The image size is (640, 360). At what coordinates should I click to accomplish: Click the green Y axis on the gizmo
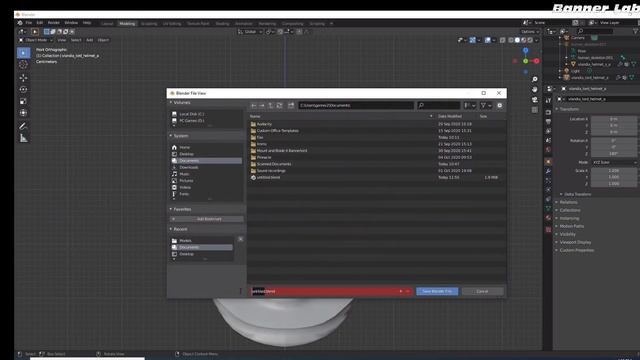(526, 61)
